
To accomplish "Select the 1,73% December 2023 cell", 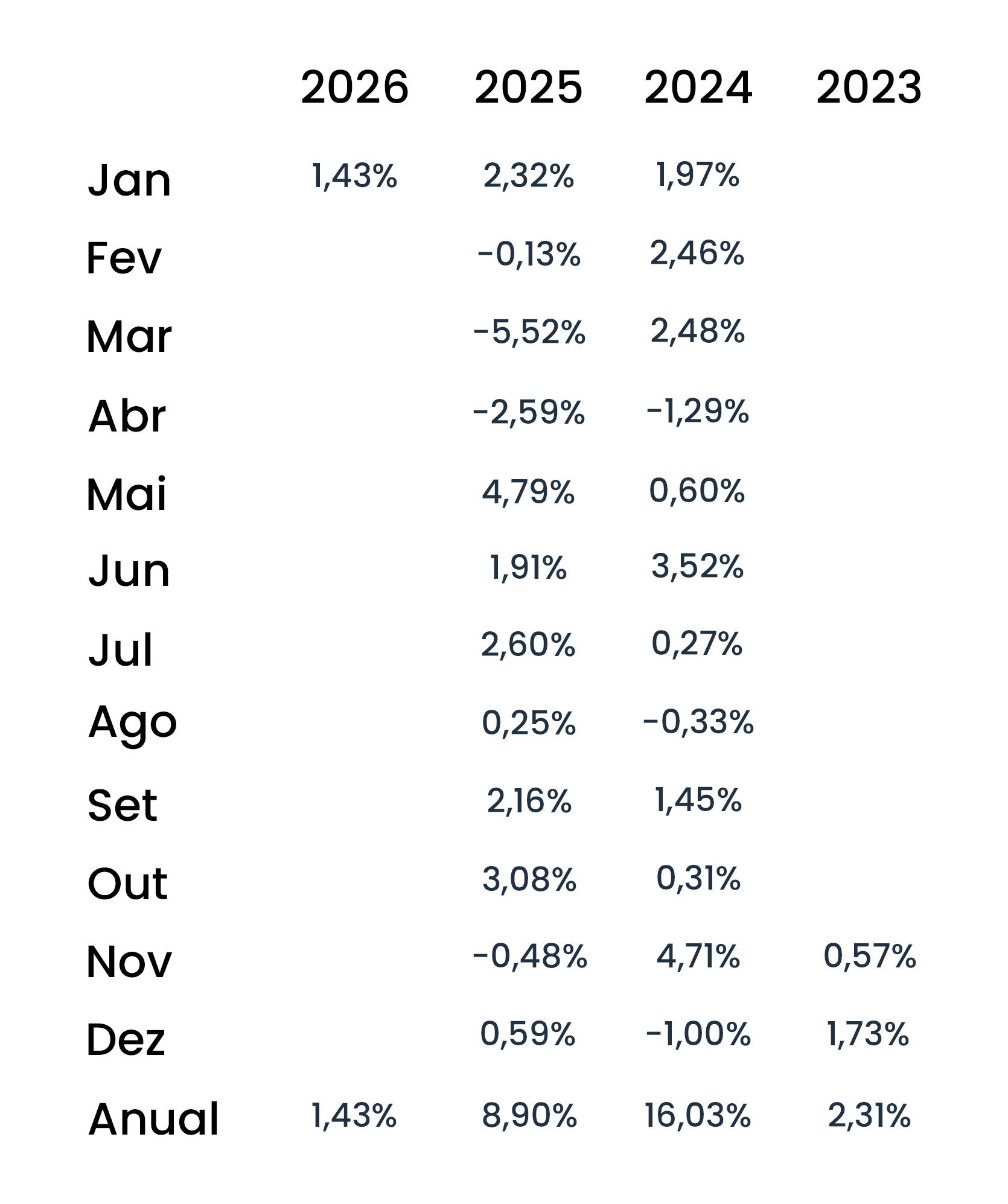I will [x=867, y=1034].
